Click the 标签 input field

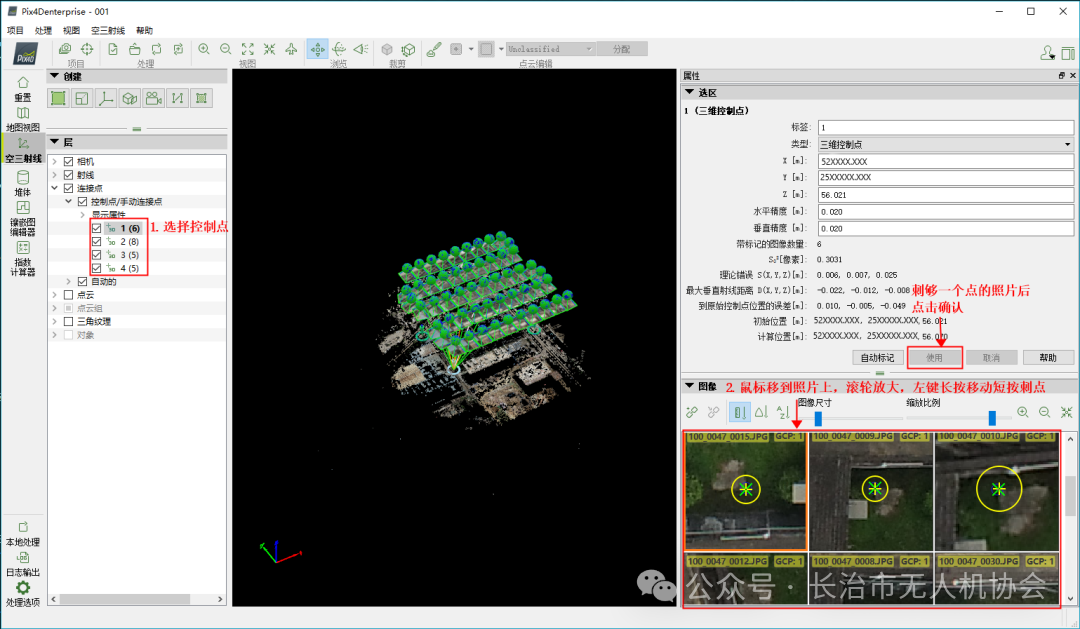click(946, 127)
